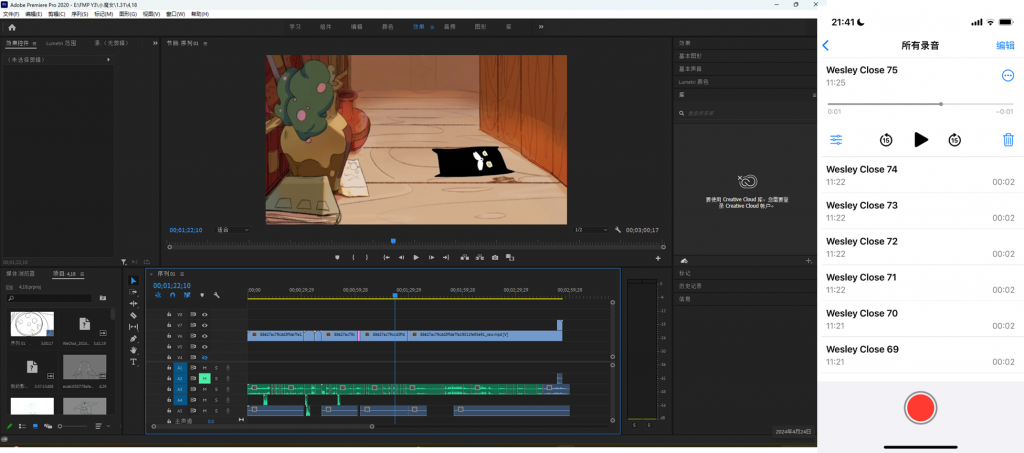Tap the red record button
1024x453 pixels.
click(920, 408)
